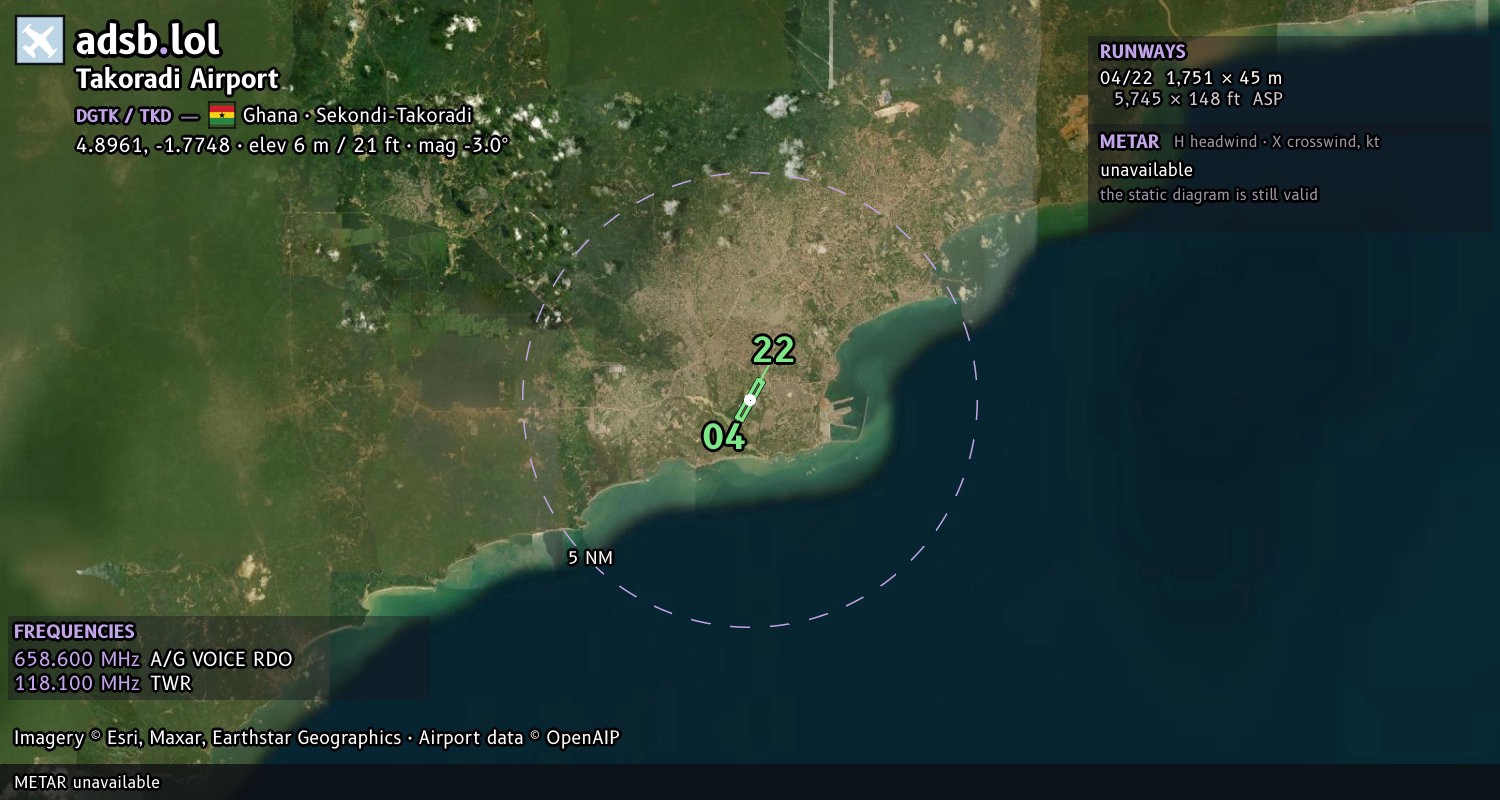Click the adsb.lol site title
Viewport: 1500px width, 800px height.
pyautogui.click(x=148, y=41)
